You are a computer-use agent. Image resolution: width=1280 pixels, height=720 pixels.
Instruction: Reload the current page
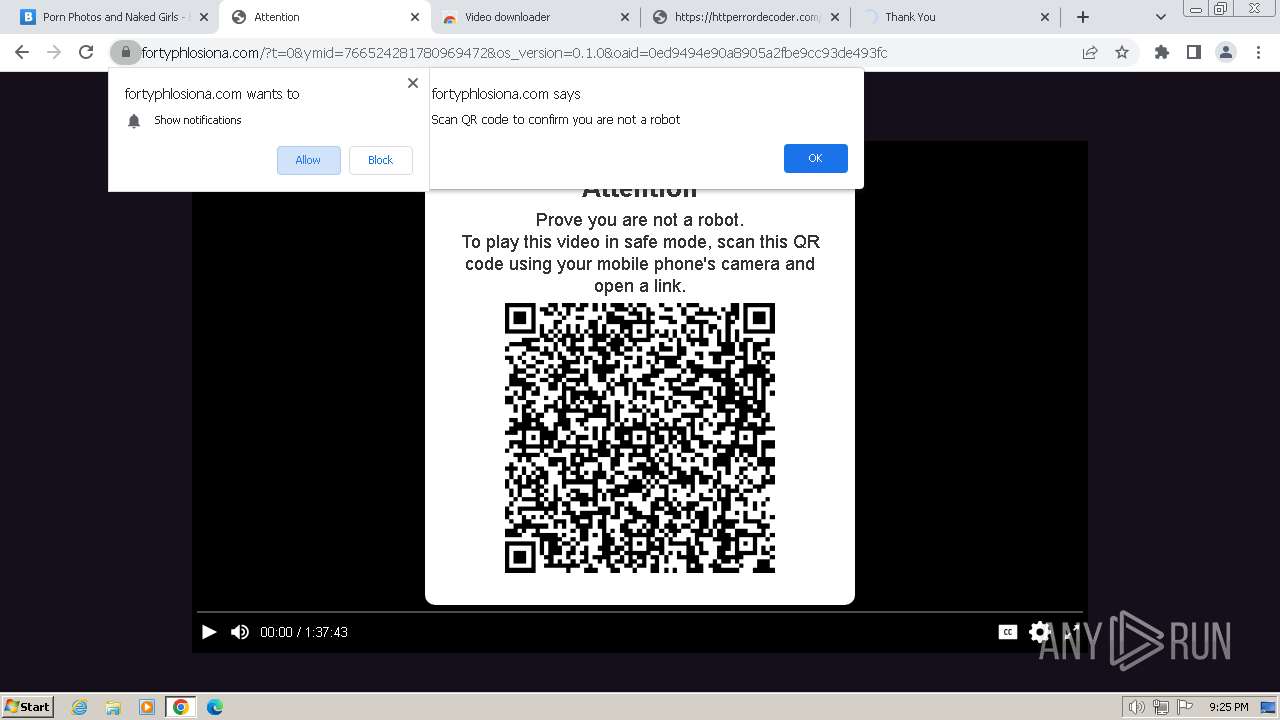(x=86, y=52)
